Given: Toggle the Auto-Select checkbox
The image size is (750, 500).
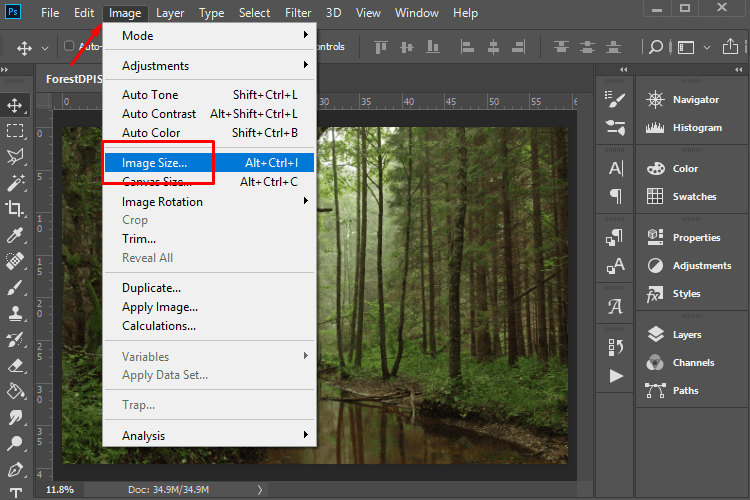Looking at the screenshot, I should click(69, 46).
